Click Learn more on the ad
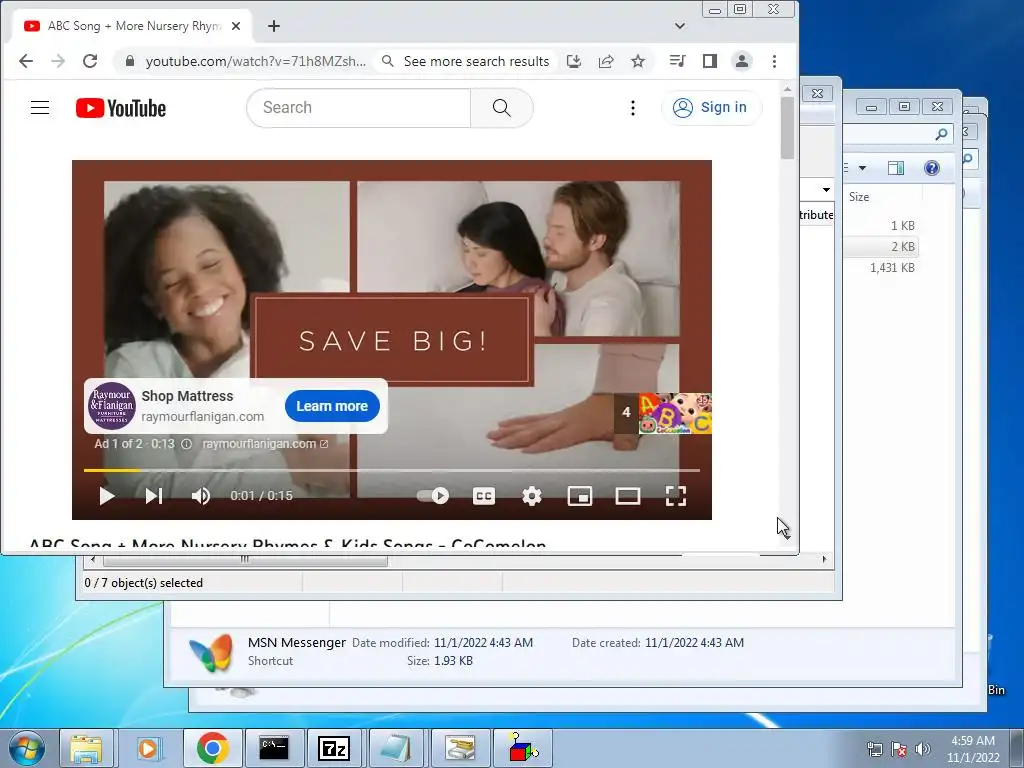The width and height of the screenshot is (1024, 768). pos(332,406)
